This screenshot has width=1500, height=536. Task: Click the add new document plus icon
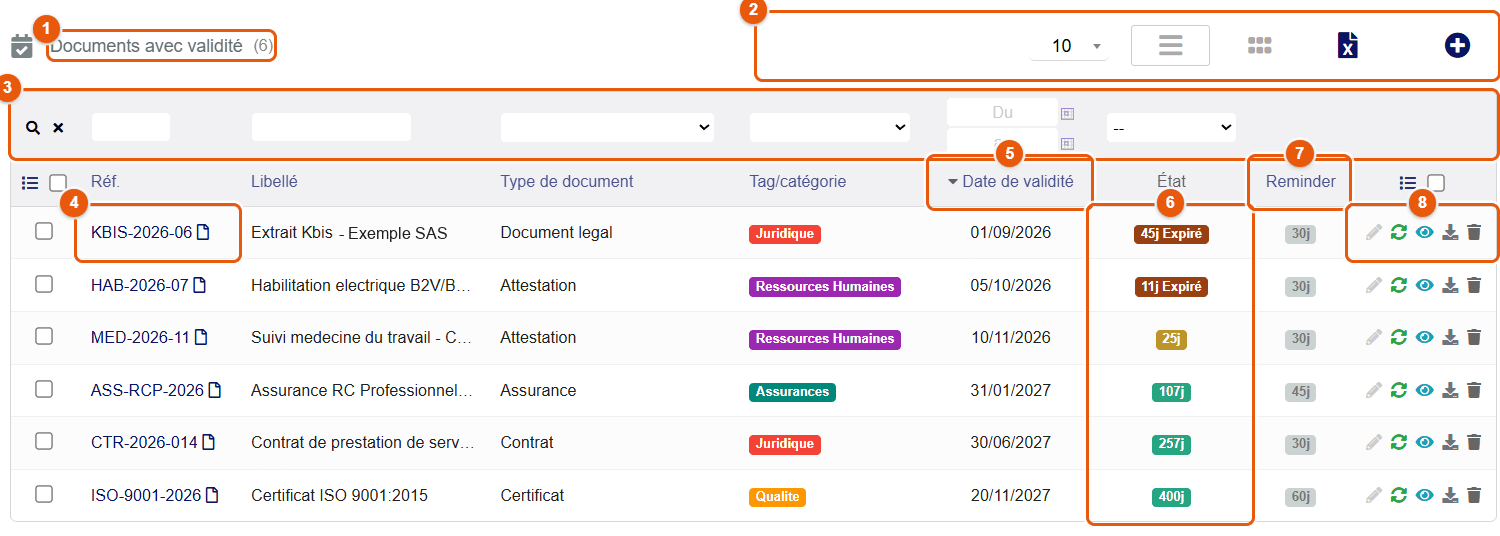[x=1457, y=45]
